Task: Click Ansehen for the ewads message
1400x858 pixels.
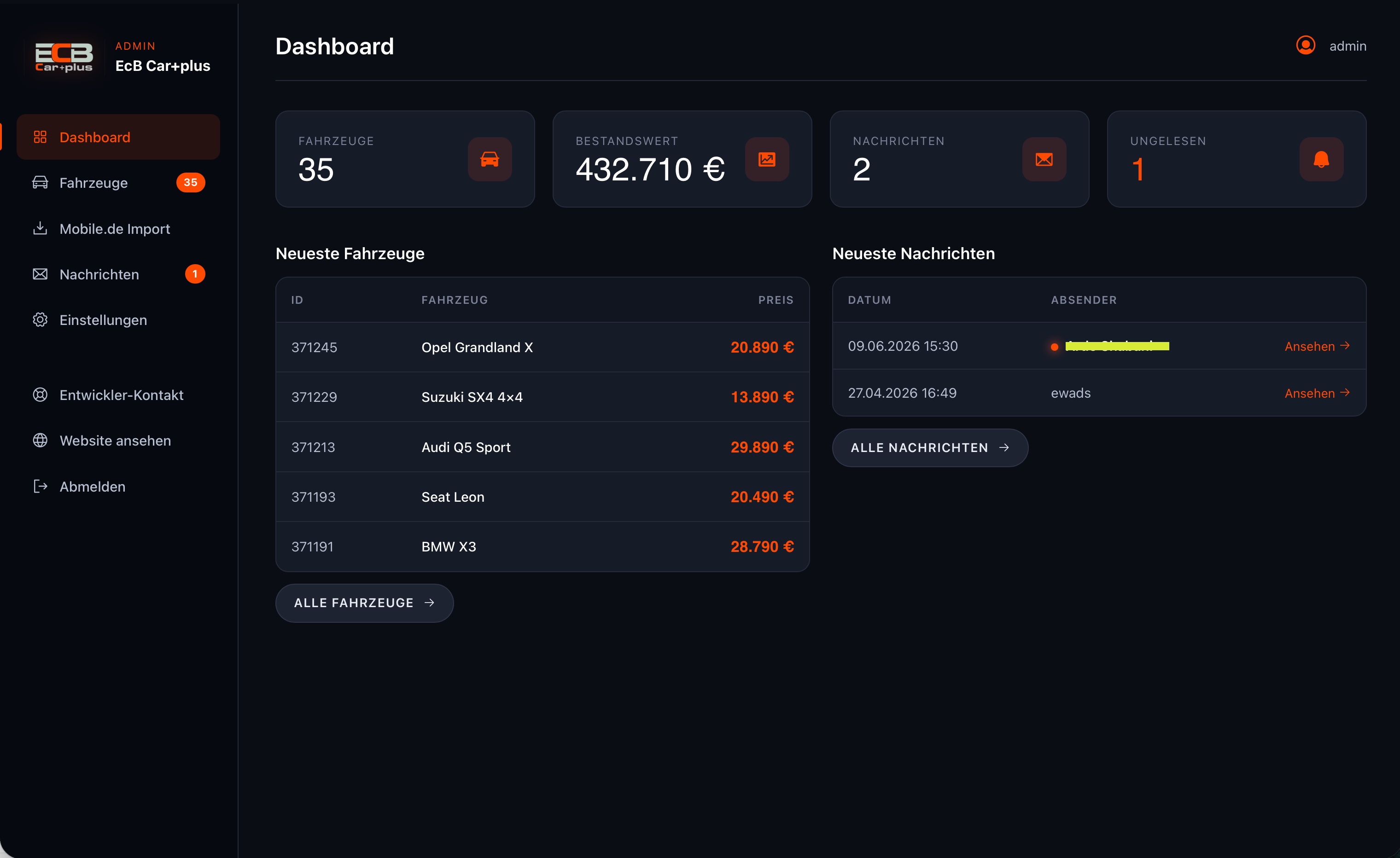Action: 1317,393
